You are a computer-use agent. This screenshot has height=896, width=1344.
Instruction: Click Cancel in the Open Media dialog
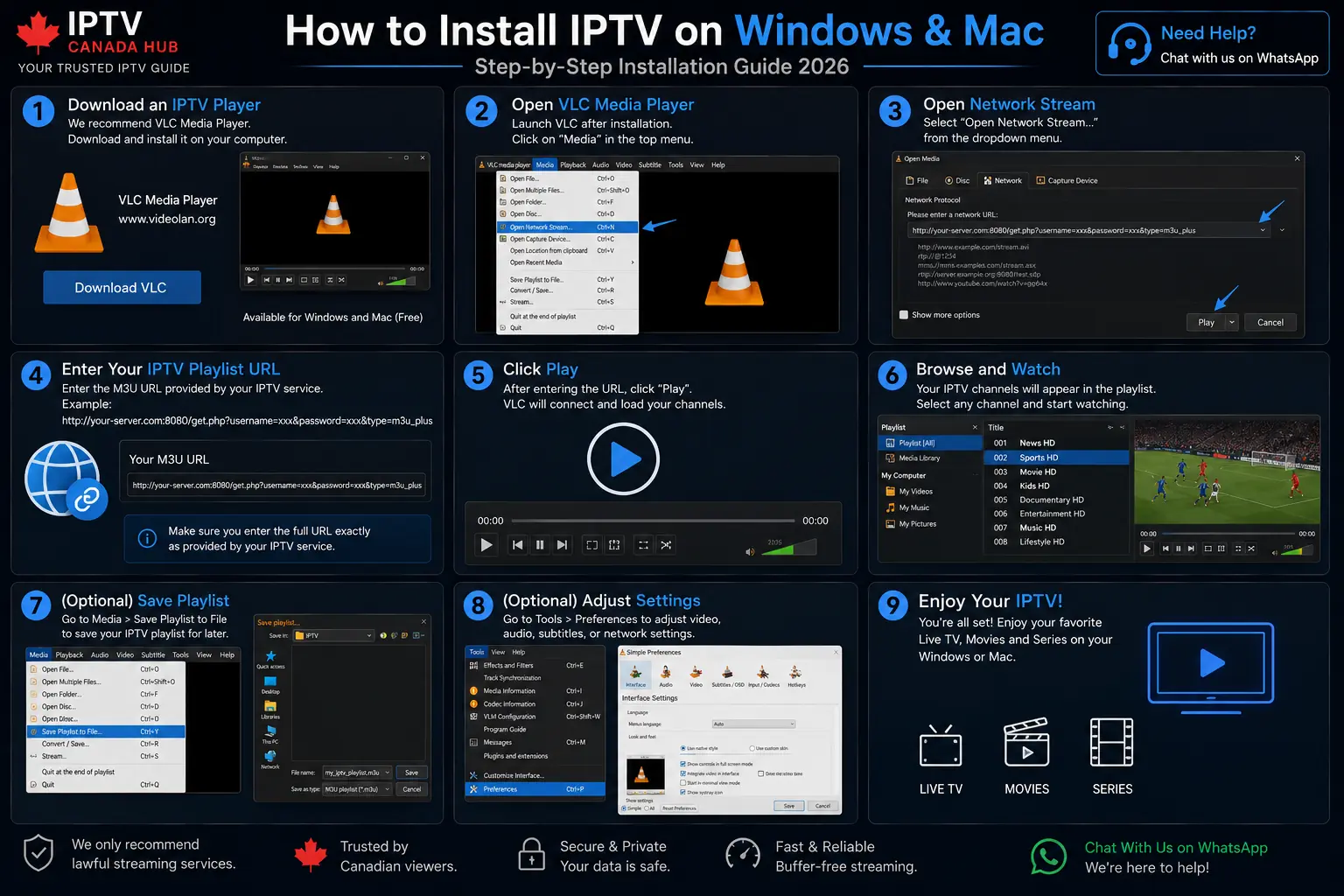click(x=1270, y=322)
